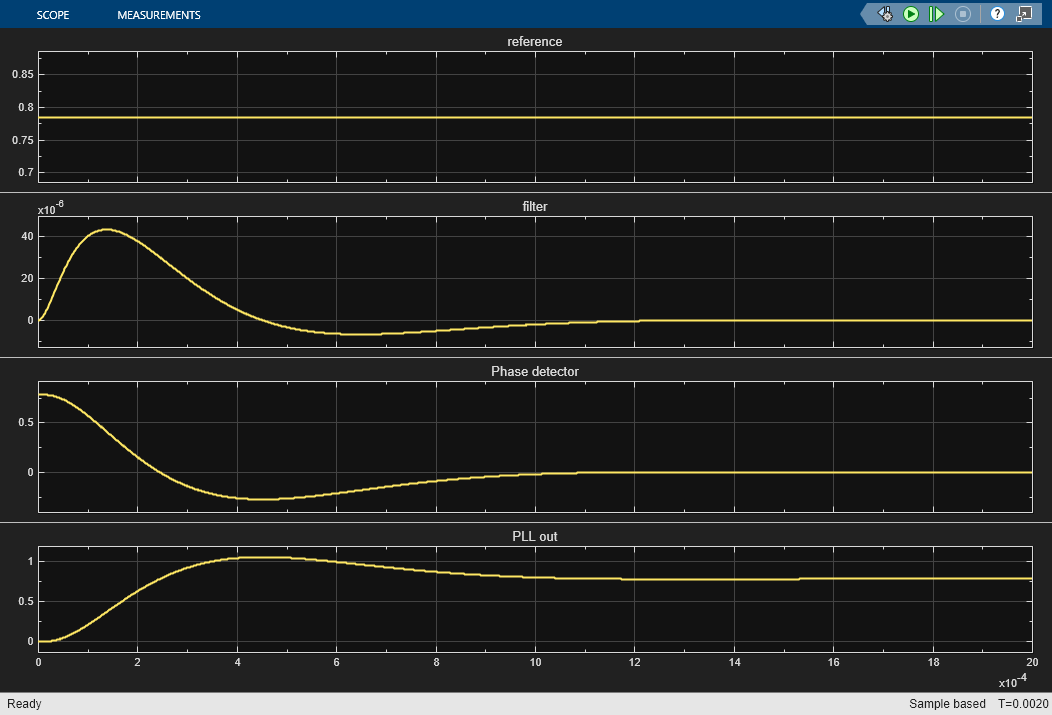Switch to the SCOPE tab
Screen dimensions: 1052x715
pos(52,15)
